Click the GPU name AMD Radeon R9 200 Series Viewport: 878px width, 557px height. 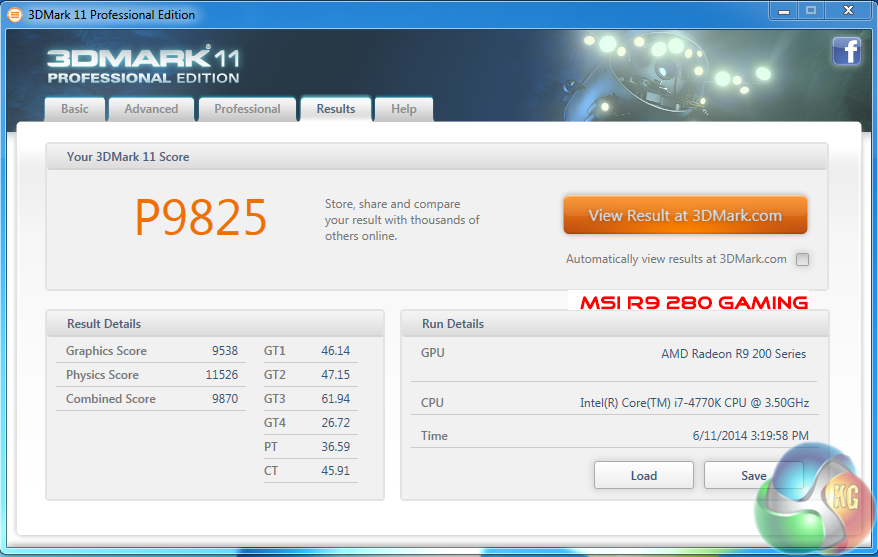click(734, 354)
